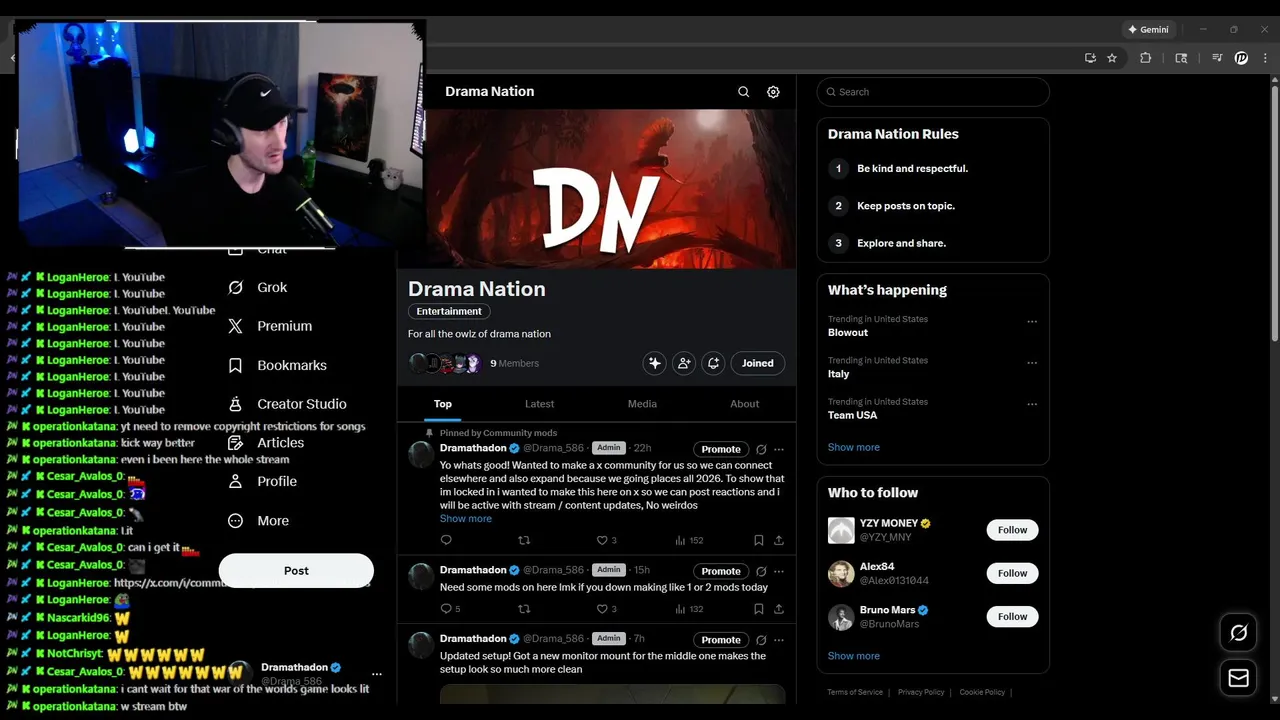Click the 9 Members count
Image resolution: width=1280 pixels, height=720 pixels.
coord(514,363)
